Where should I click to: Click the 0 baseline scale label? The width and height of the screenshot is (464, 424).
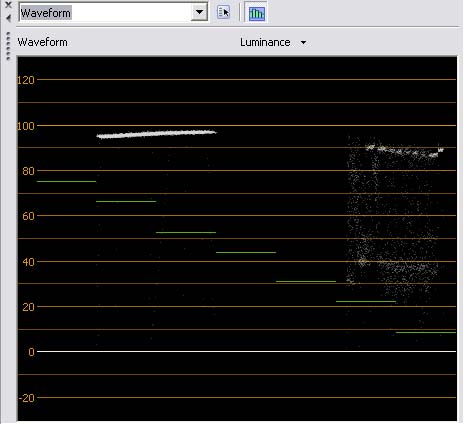(x=31, y=352)
